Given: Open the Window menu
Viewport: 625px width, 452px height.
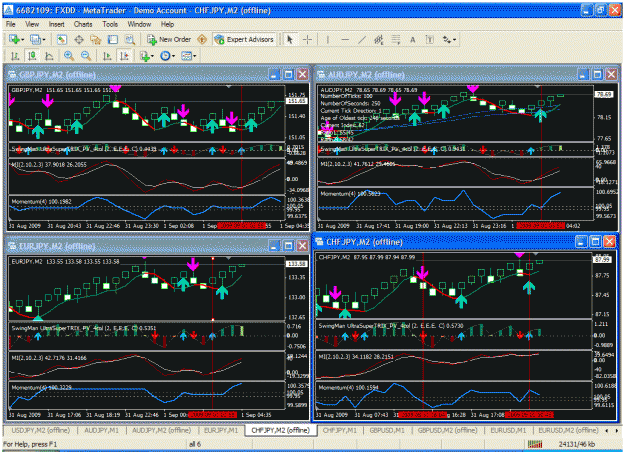Looking at the screenshot, I should pyautogui.click(x=139, y=24).
